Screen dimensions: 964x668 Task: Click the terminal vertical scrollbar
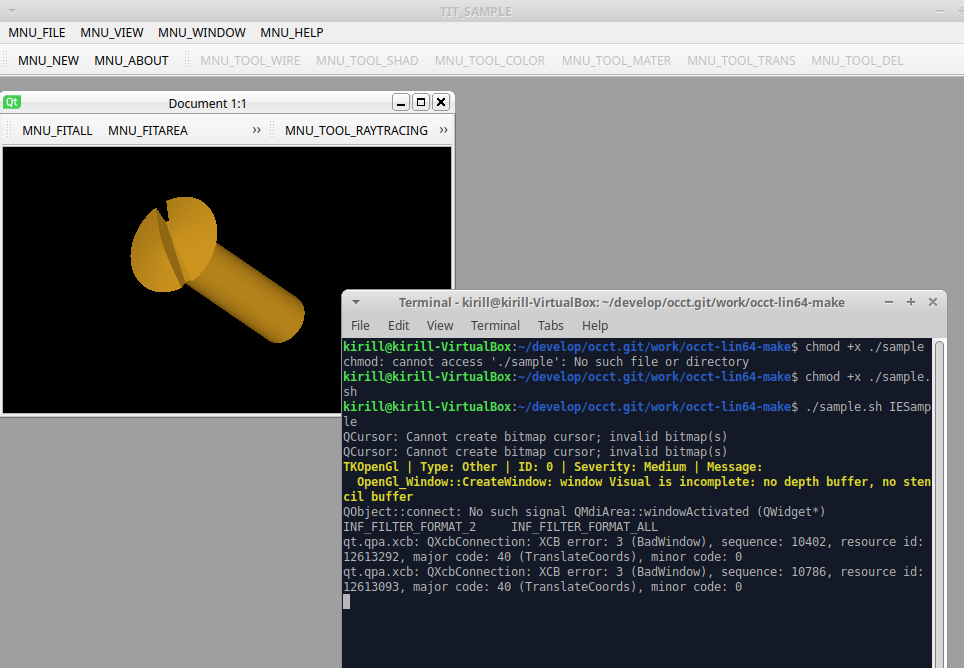pyautogui.click(x=939, y=500)
